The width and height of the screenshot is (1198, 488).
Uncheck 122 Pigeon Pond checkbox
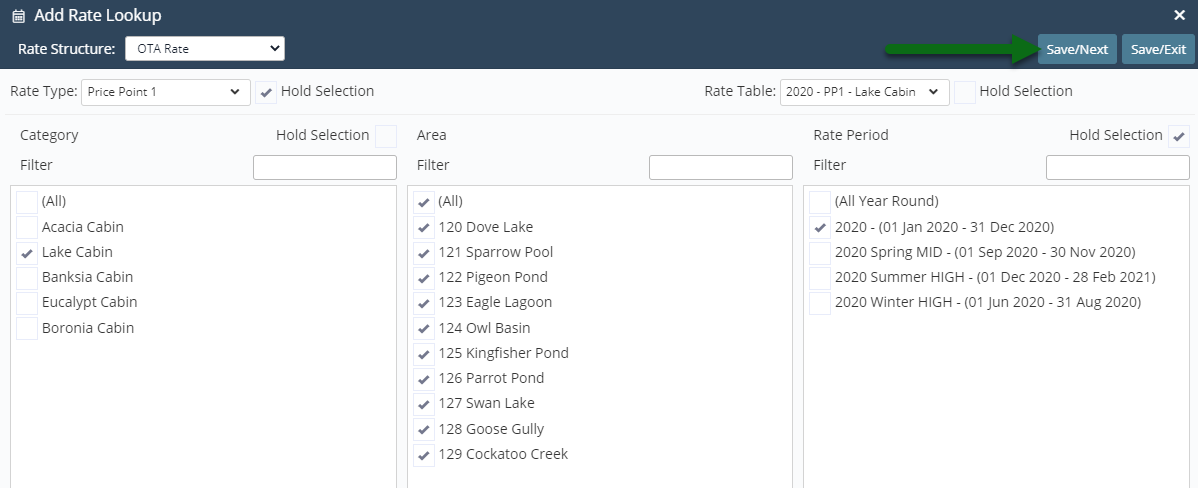(423, 278)
